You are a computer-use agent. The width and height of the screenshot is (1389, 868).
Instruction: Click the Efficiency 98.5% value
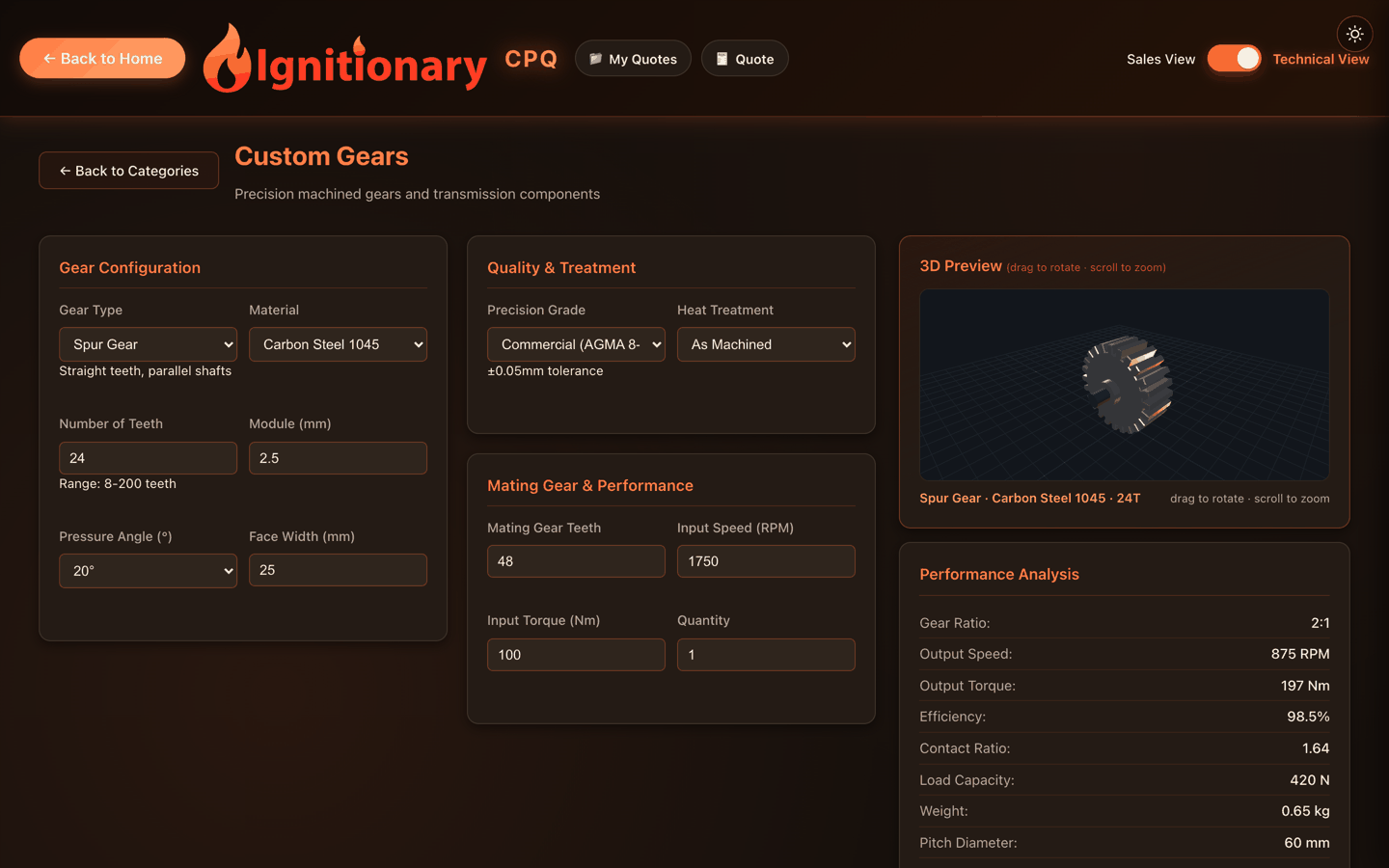(x=1308, y=717)
